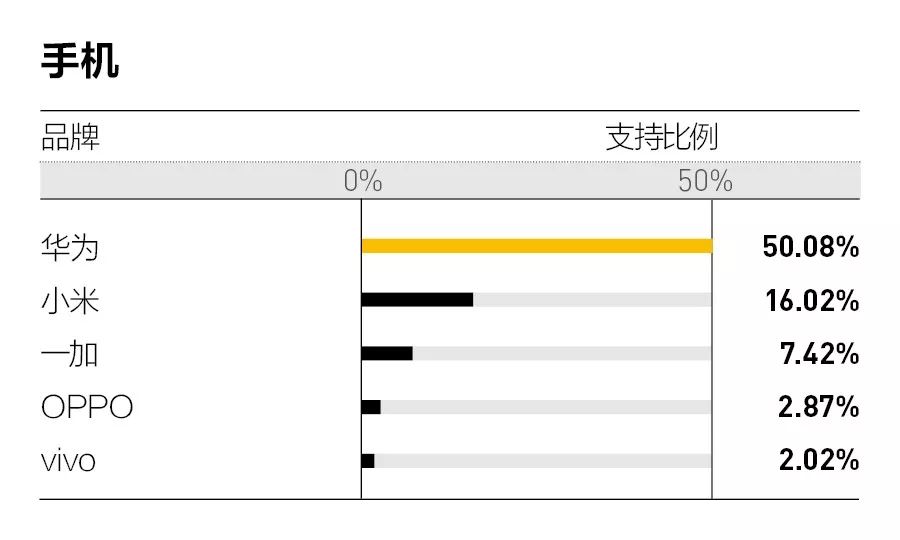Click the black 小米 bar
This screenshot has width=900, height=540.
[x=417, y=300]
